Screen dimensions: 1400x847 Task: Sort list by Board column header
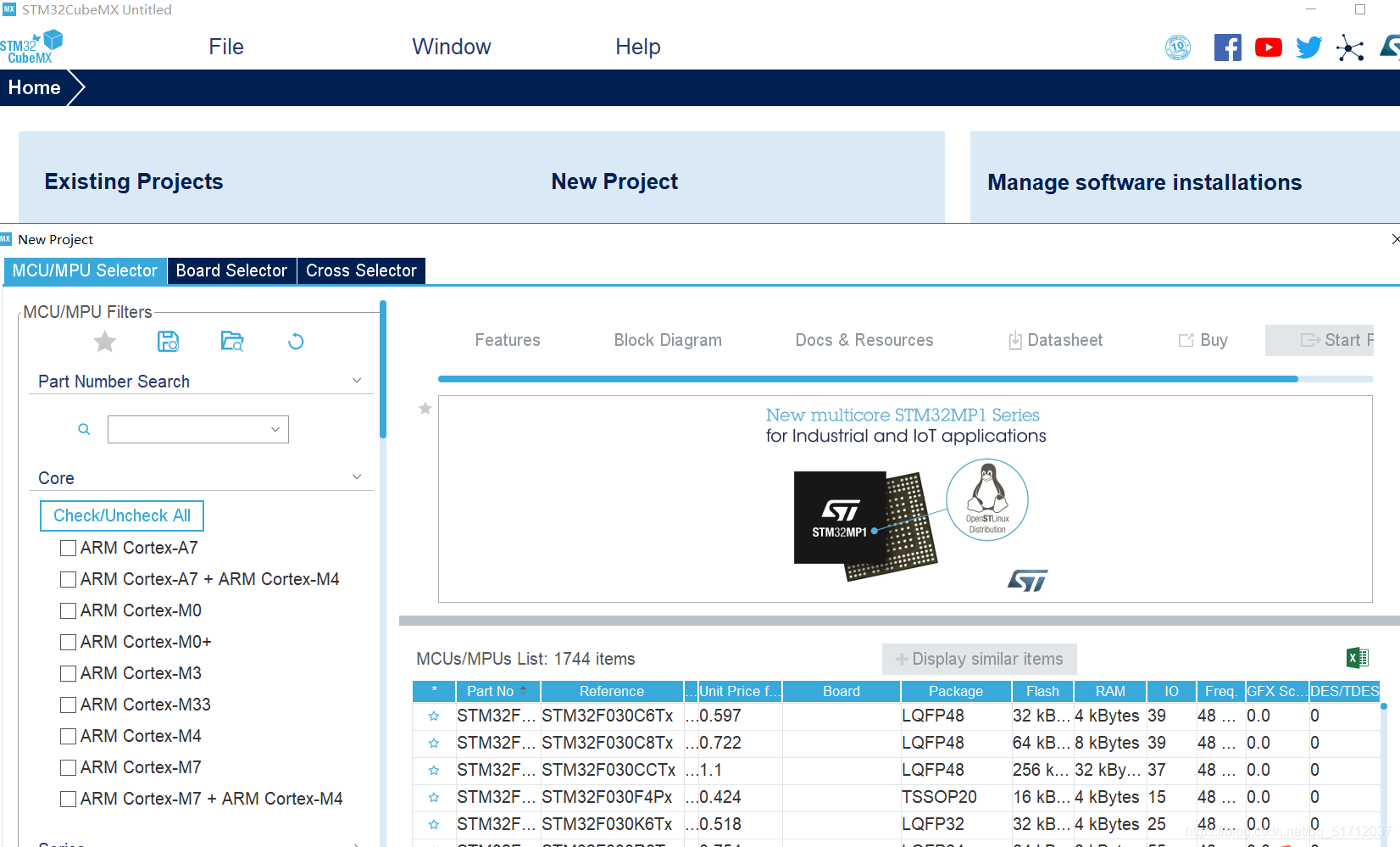841,691
